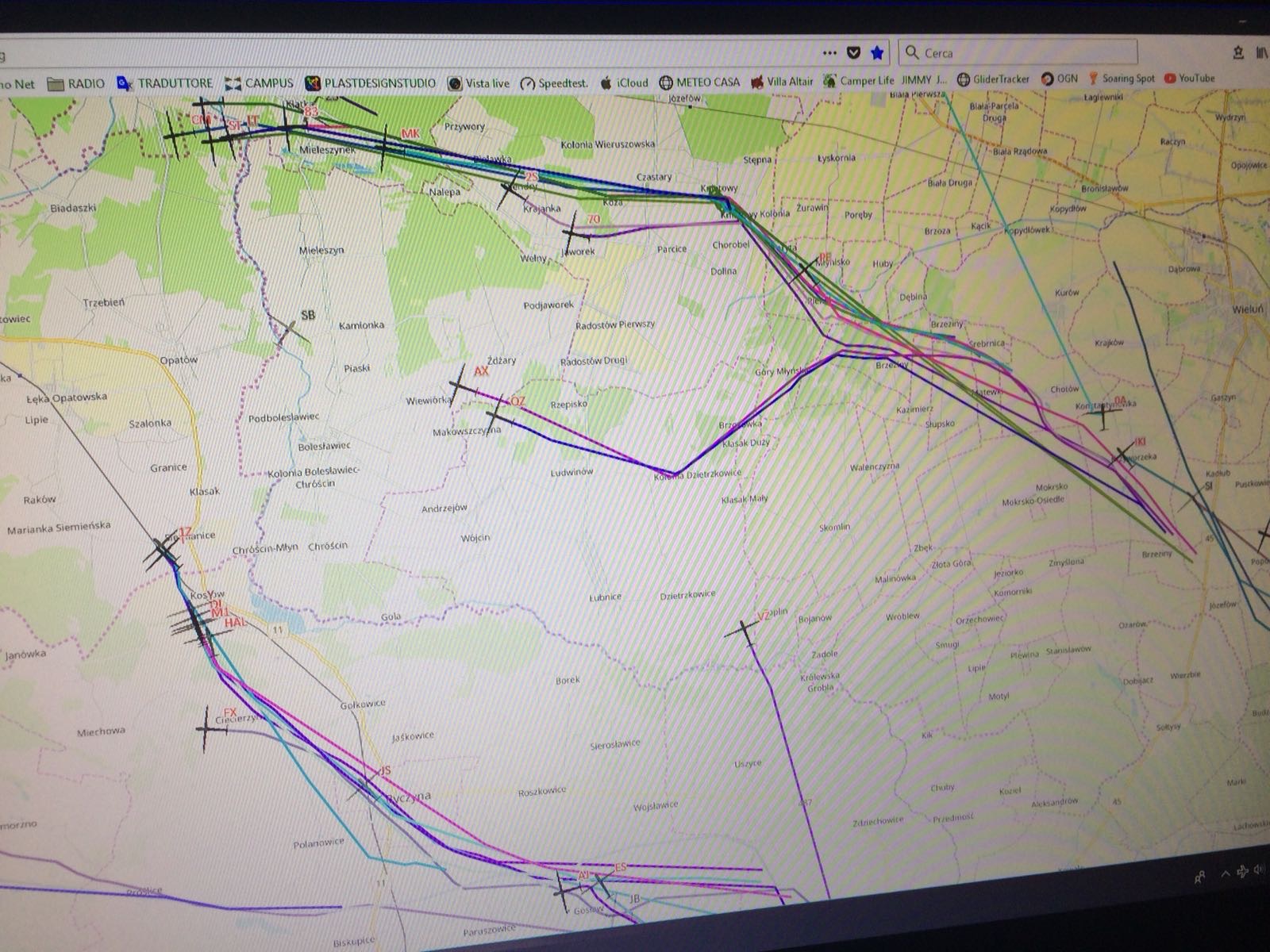Open the Vista live bookmark
Image resolution: width=1270 pixels, height=952 pixels.
tap(479, 83)
